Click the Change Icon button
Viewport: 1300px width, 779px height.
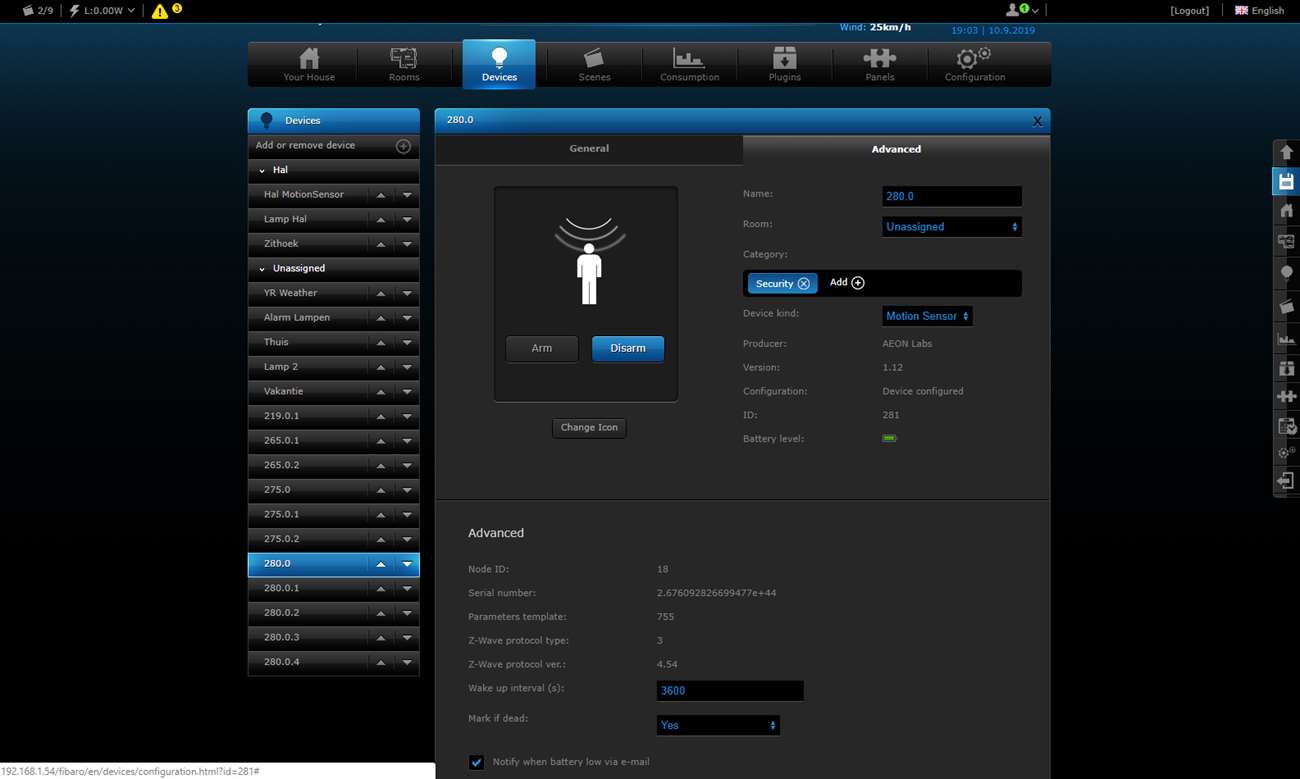[589, 427]
